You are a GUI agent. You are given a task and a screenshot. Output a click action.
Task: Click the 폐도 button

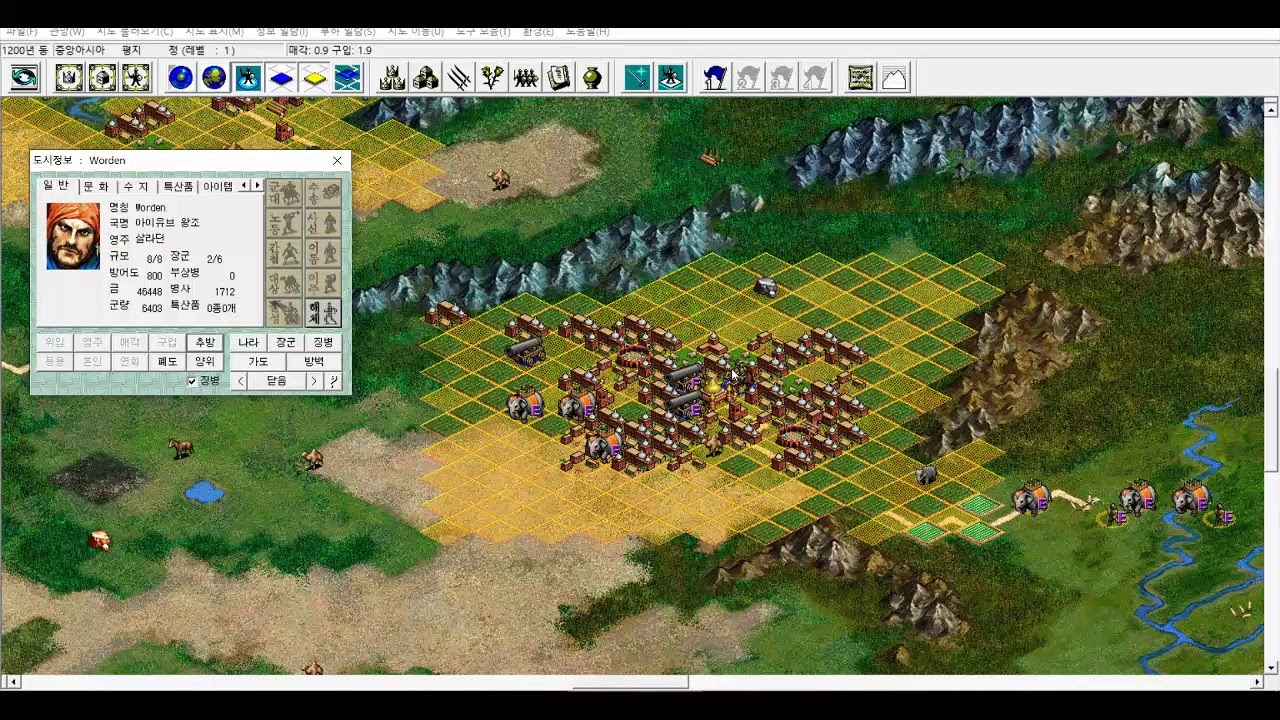pos(167,361)
